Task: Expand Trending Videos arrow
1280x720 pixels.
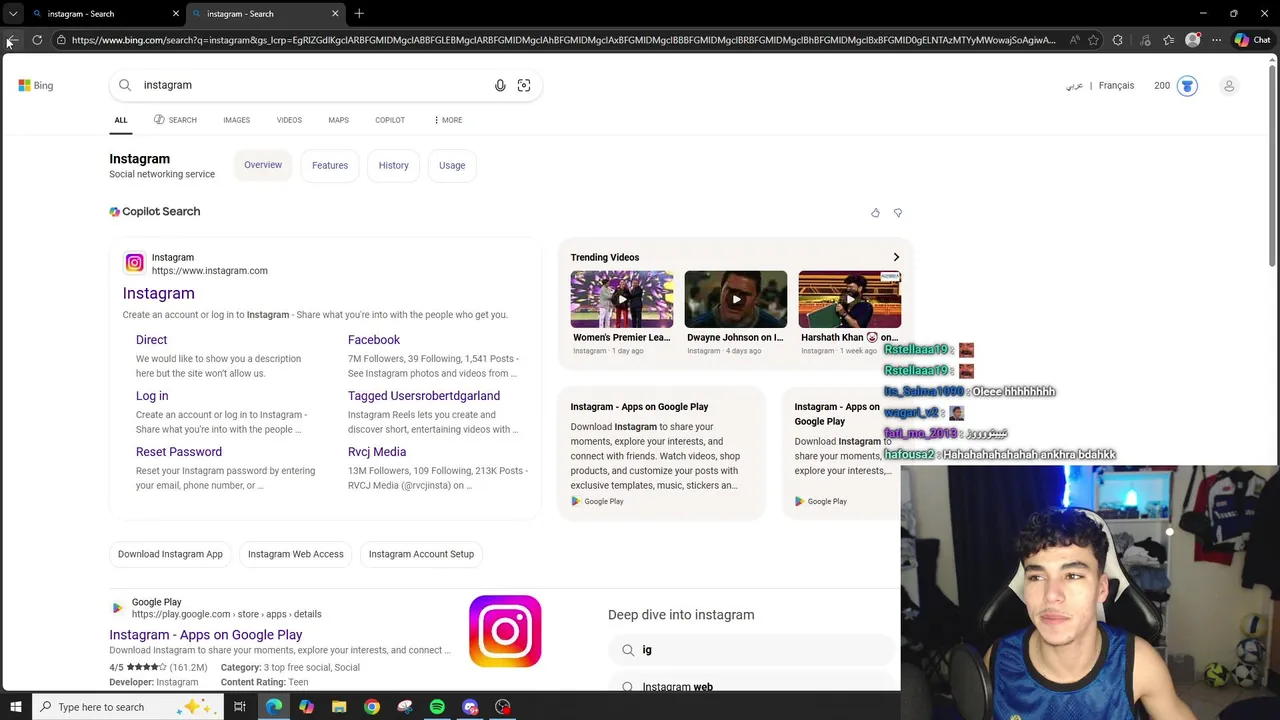Action: point(896,257)
